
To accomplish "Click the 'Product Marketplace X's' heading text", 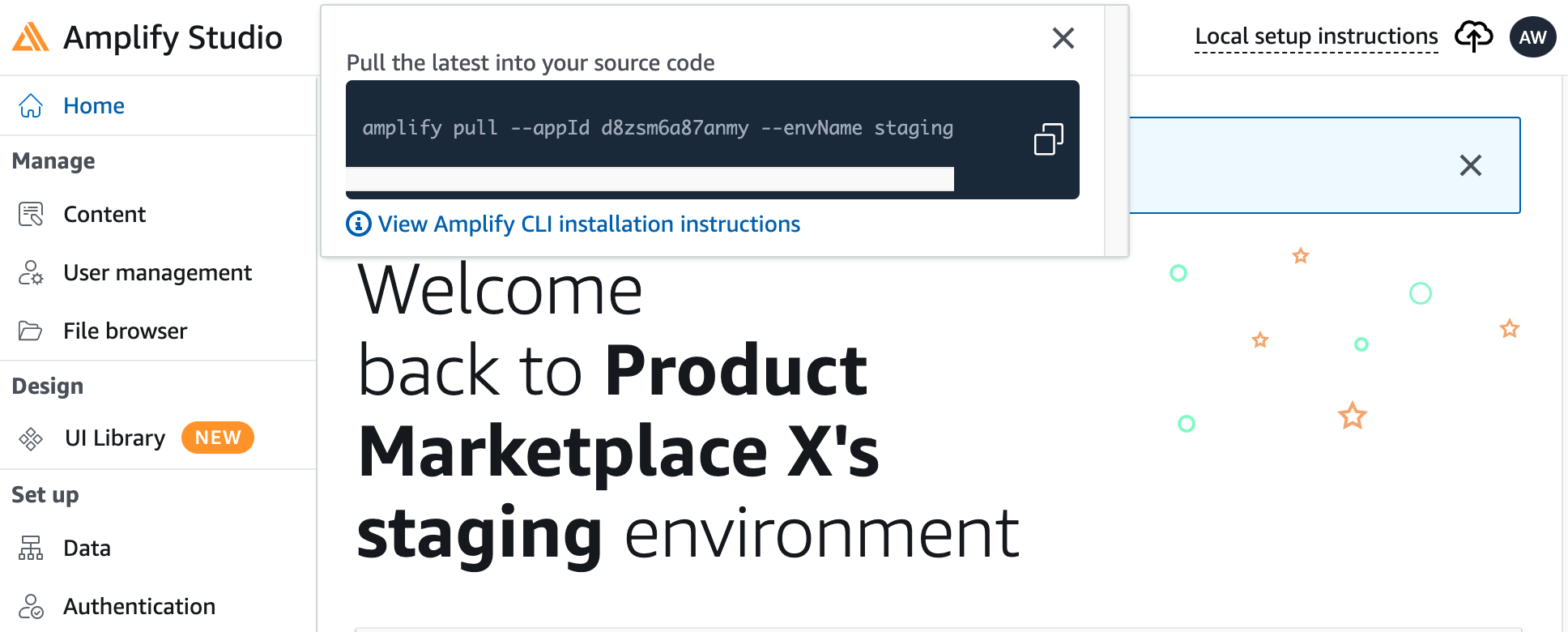I will (x=619, y=410).
